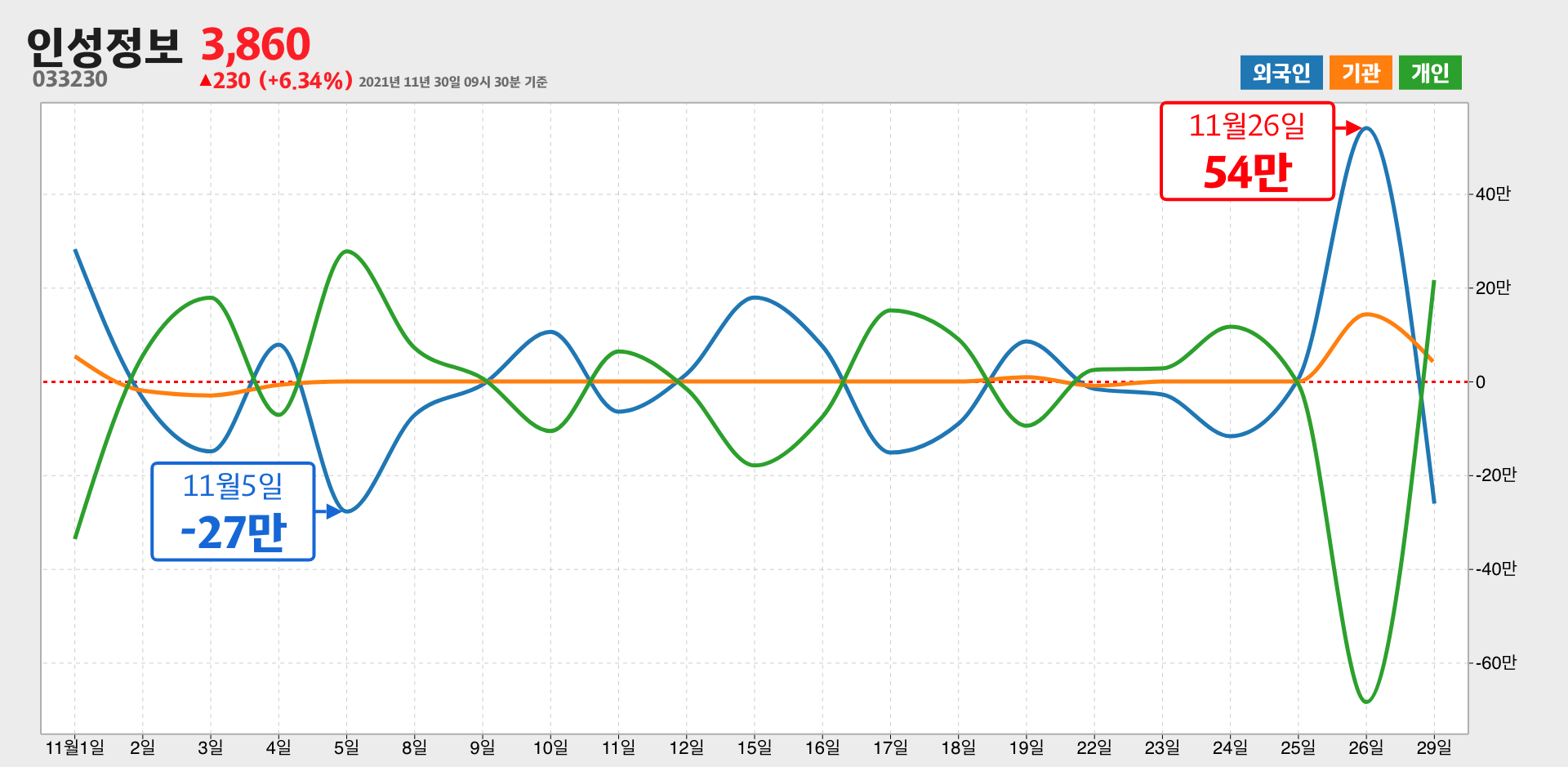The height and width of the screenshot is (767, 1568).
Task: Click the 19일 x-axis label
Action: pyautogui.click(x=1027, y=747)
